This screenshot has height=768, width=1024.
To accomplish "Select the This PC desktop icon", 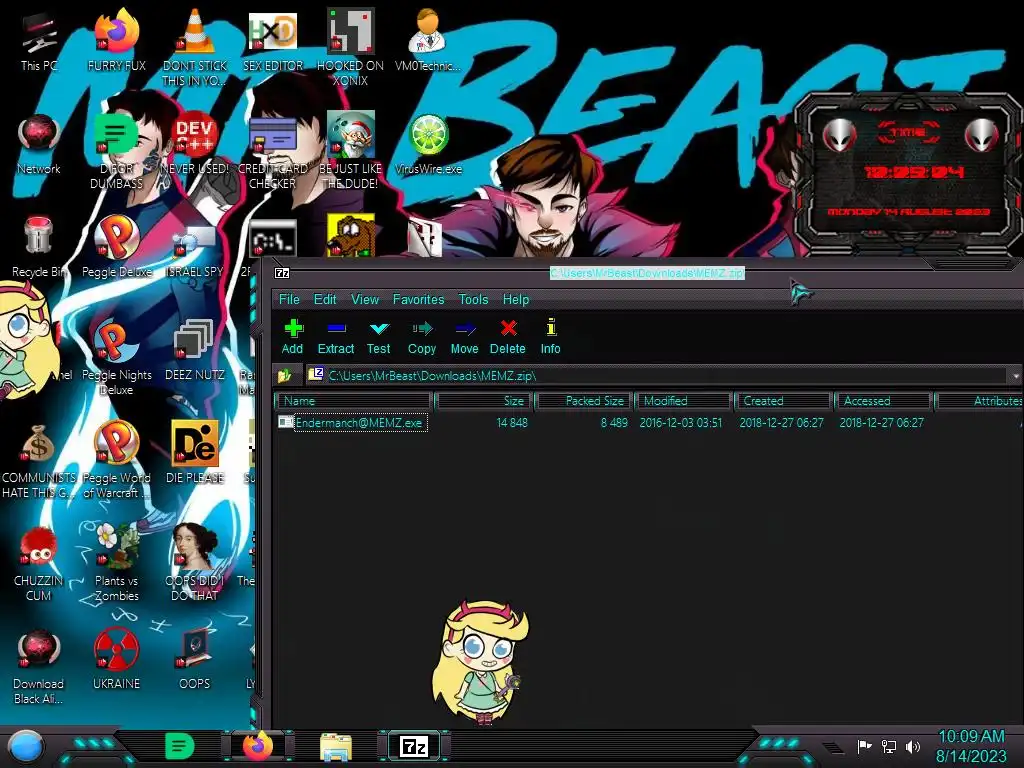I will pyautogui.click(x=39, y=42).
